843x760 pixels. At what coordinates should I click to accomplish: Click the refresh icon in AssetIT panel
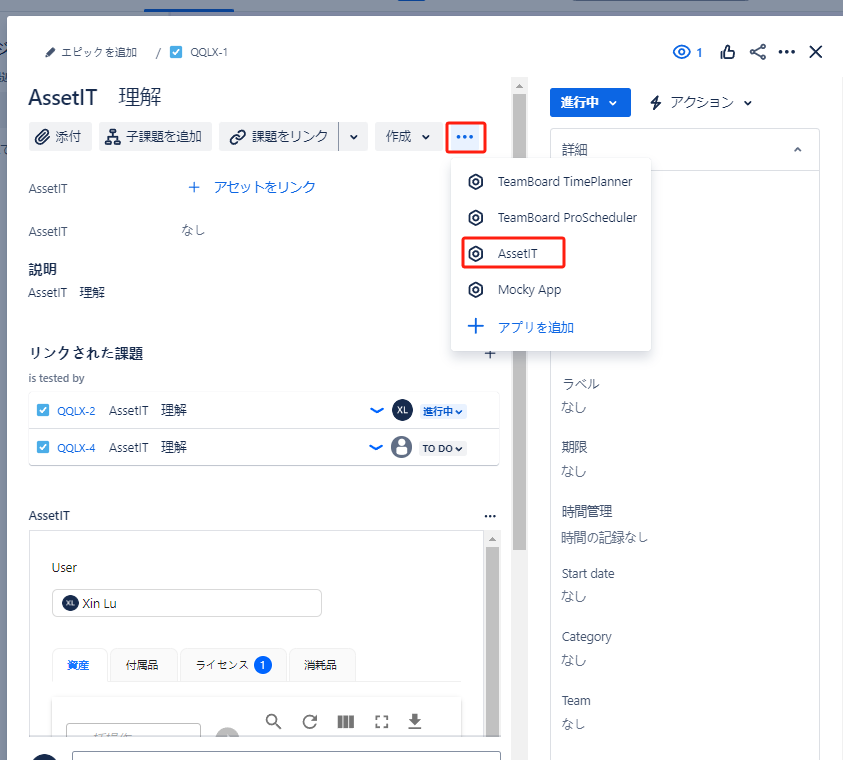pyautogui.click(x=310, y=721)
